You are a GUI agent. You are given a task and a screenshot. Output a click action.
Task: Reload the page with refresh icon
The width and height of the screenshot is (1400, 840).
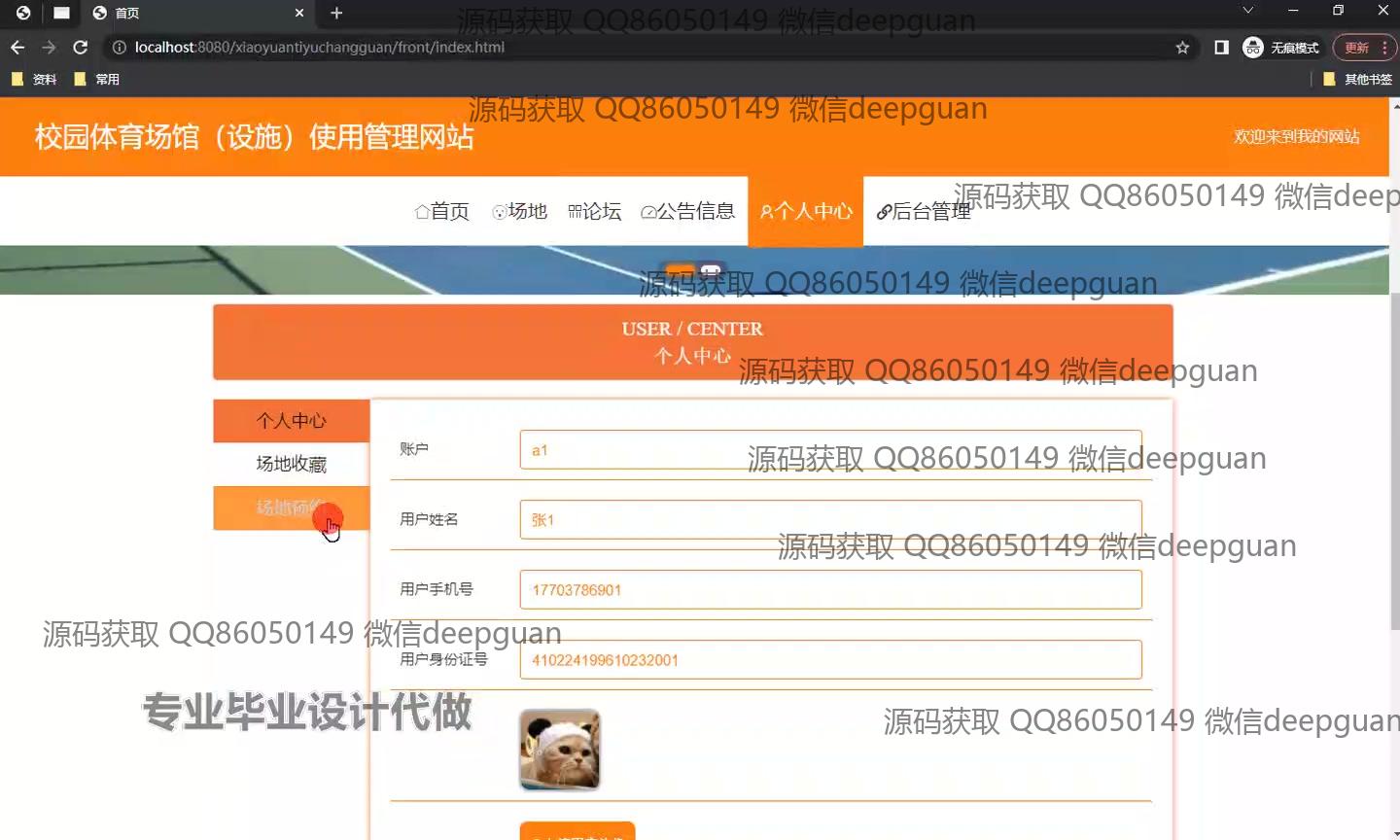click(81, 48)
